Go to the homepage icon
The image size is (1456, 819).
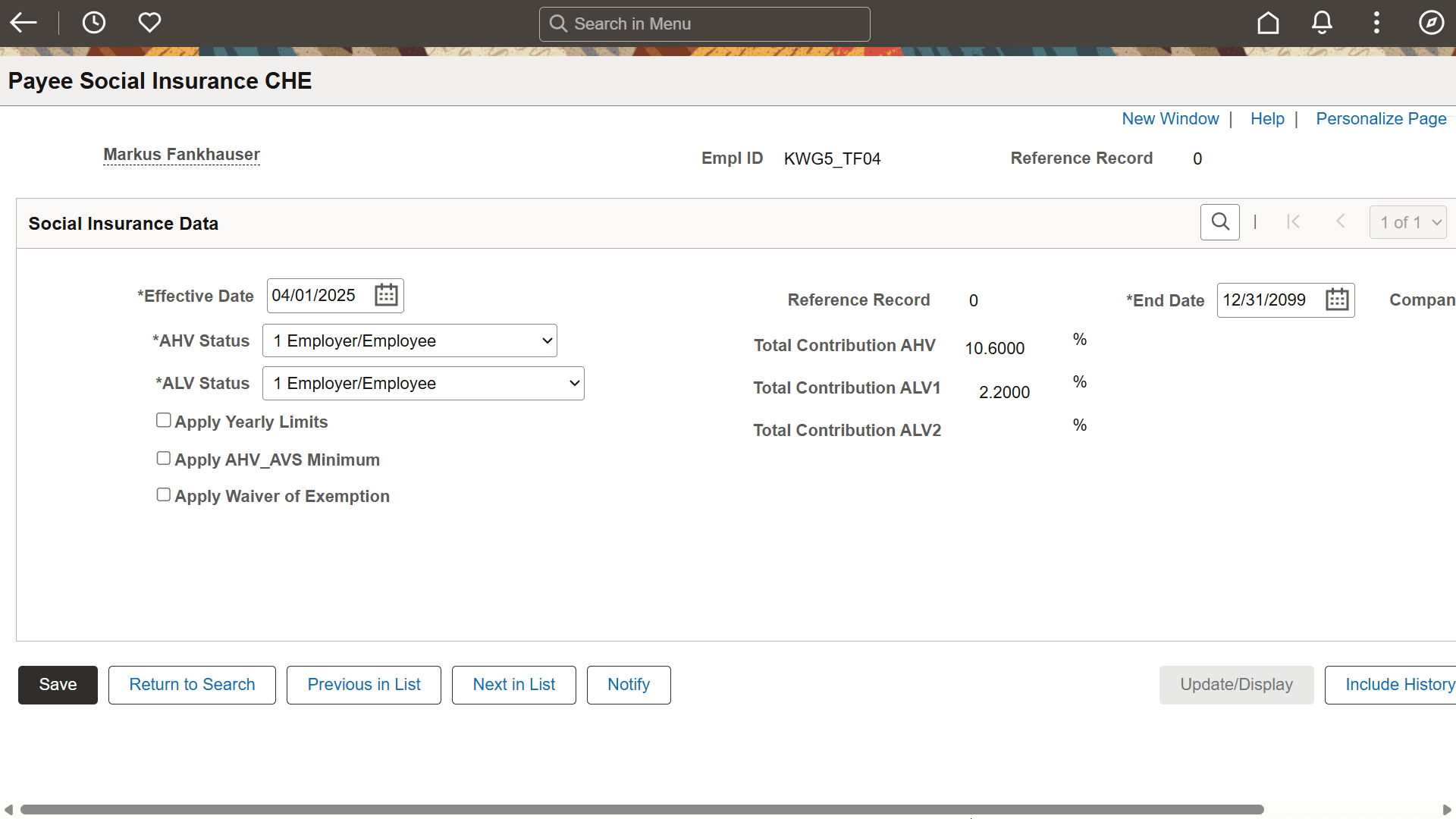tap(1268, 23)
